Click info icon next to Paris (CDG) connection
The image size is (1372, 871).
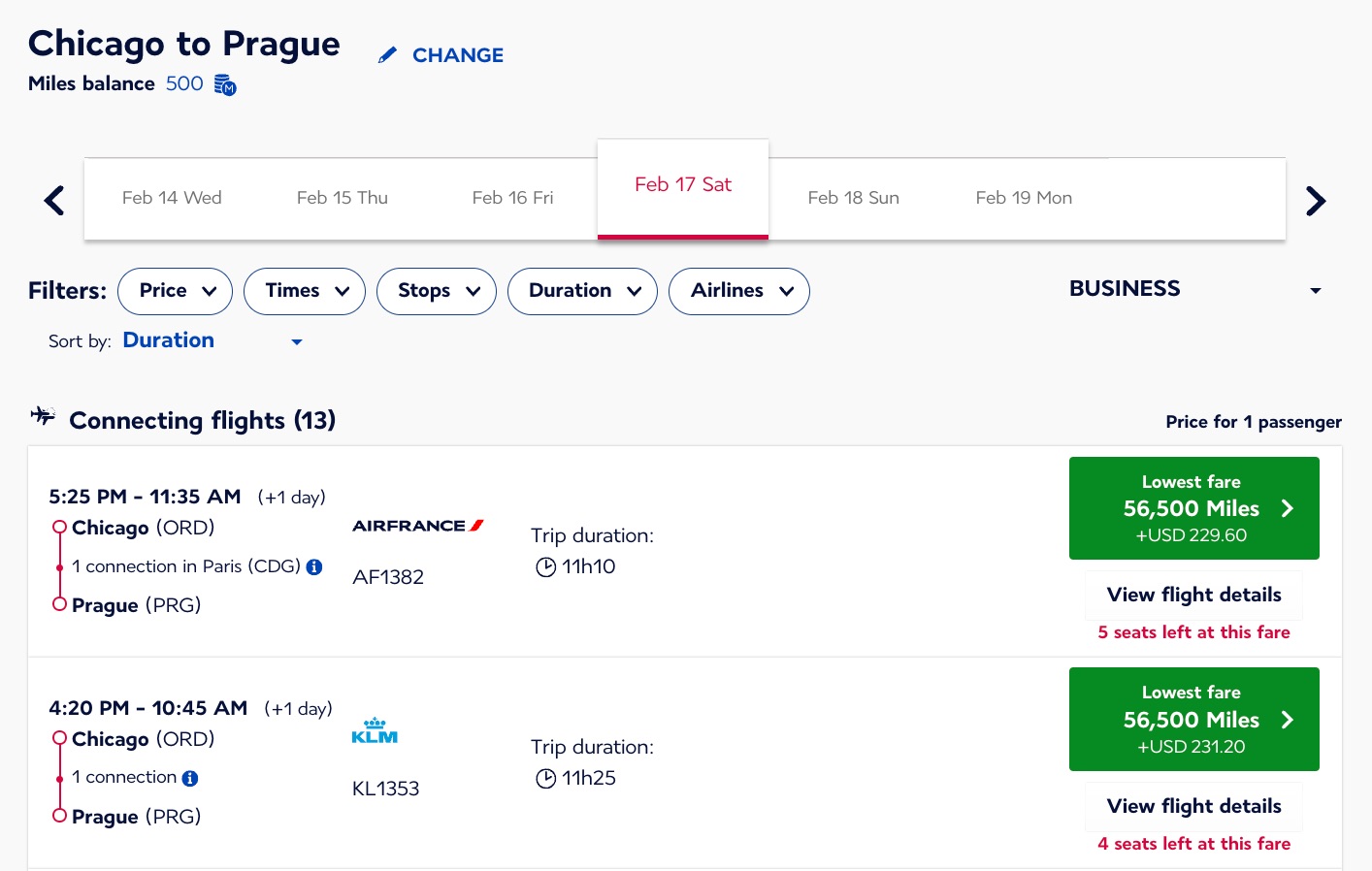point(314,567)
